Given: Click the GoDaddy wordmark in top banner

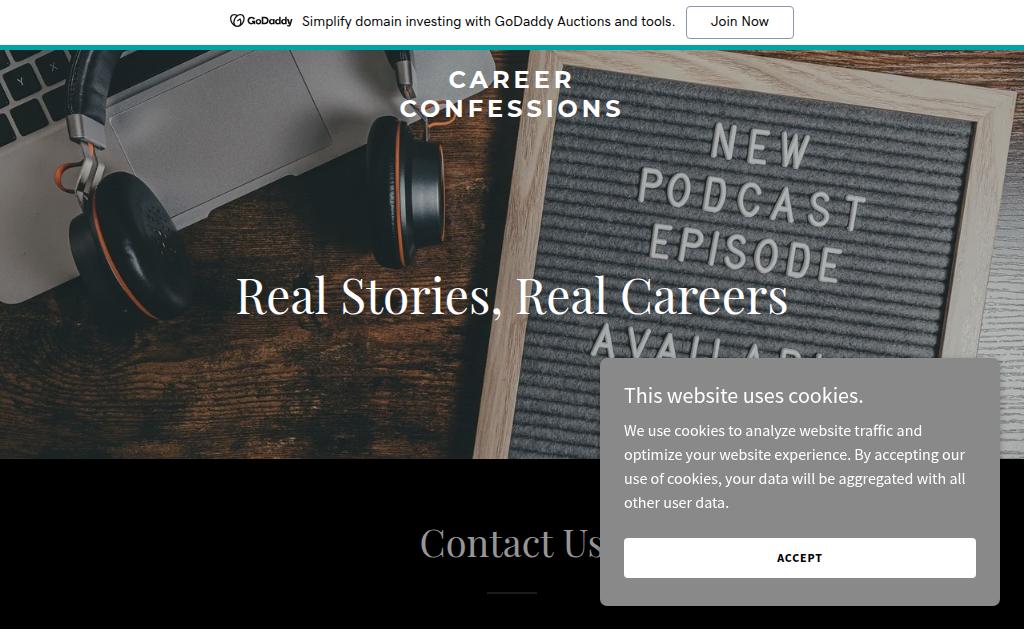Looking at the screenshot, I should [x=270, y=21].
